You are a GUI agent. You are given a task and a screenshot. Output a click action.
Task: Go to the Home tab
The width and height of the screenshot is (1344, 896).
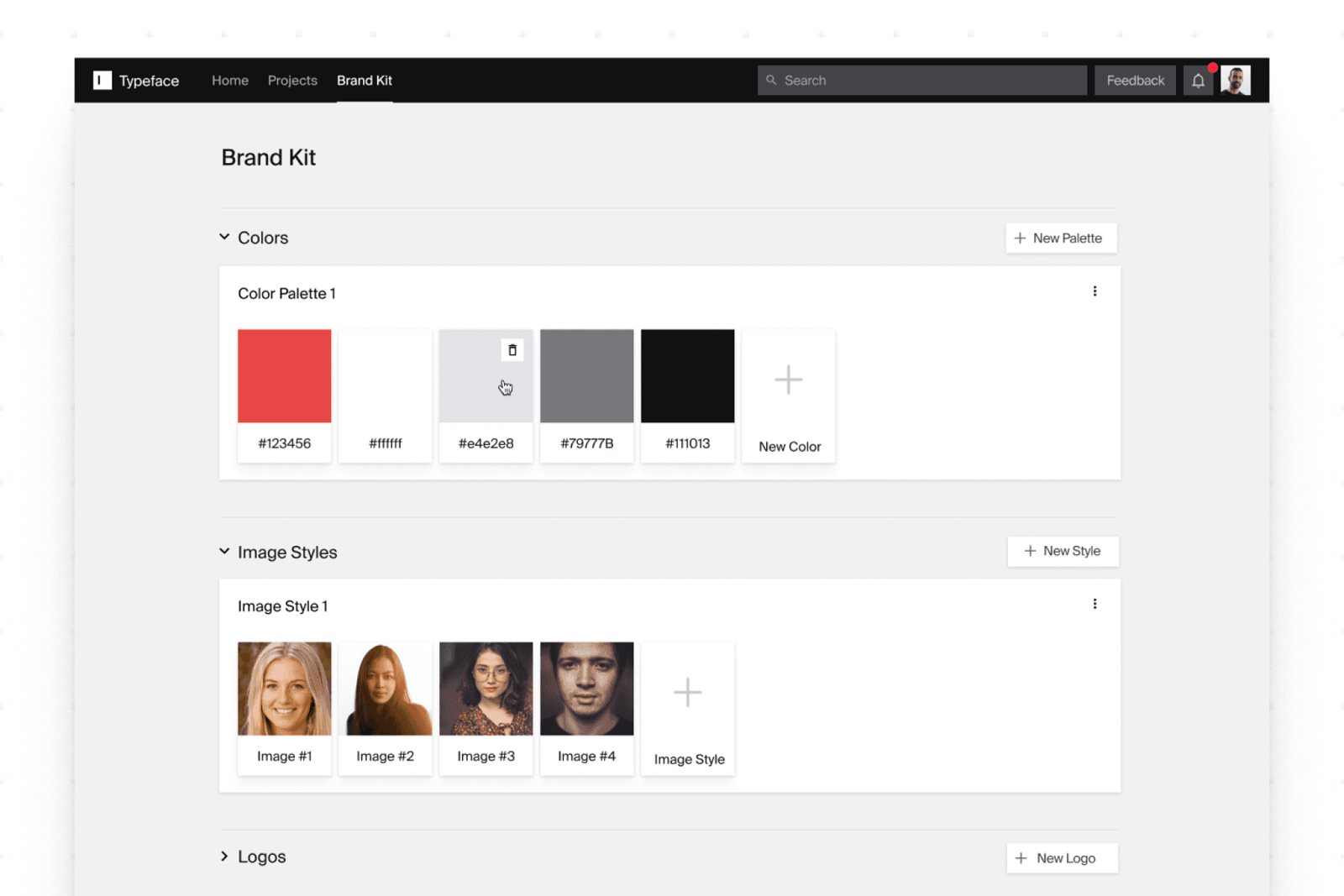tap(230, 81)
